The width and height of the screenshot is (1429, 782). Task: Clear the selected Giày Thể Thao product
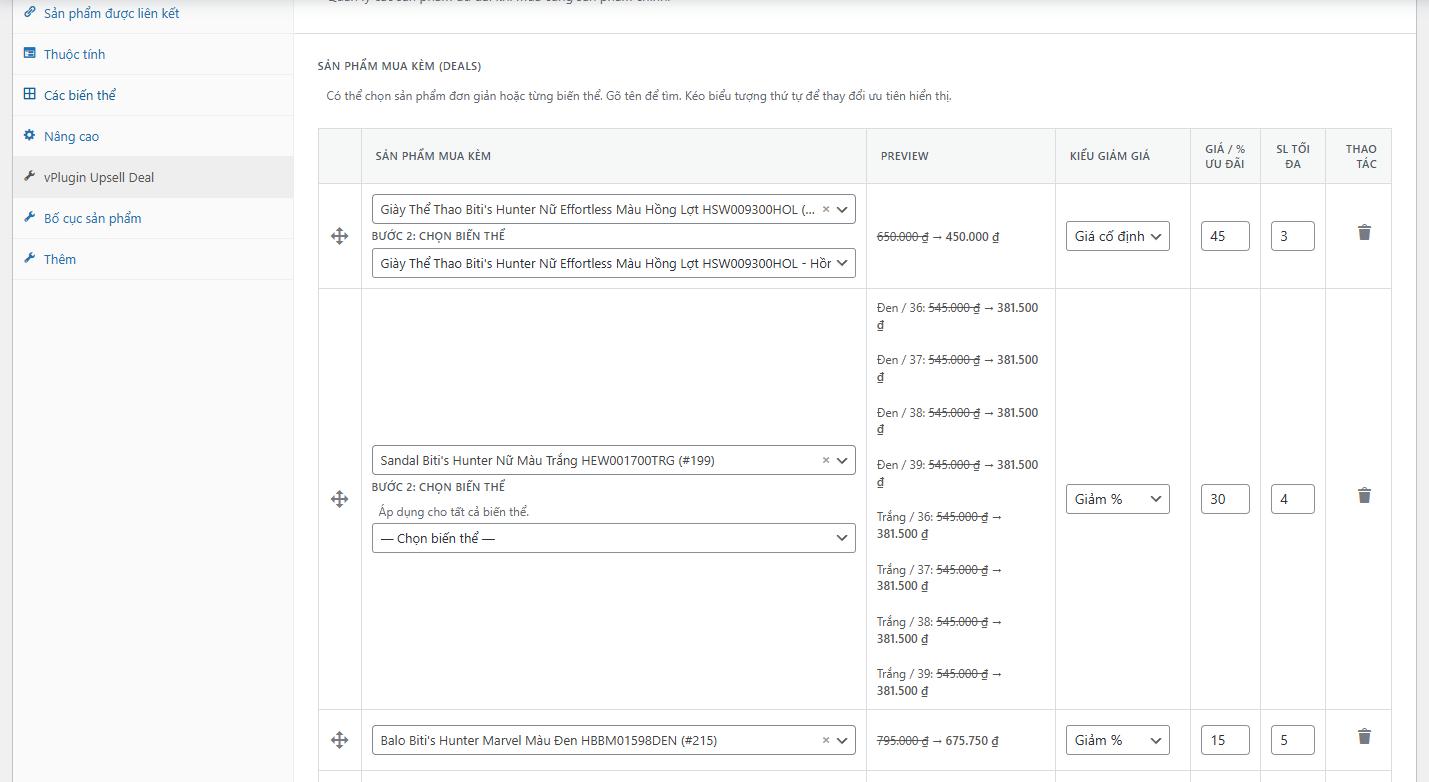pos(826,210)
